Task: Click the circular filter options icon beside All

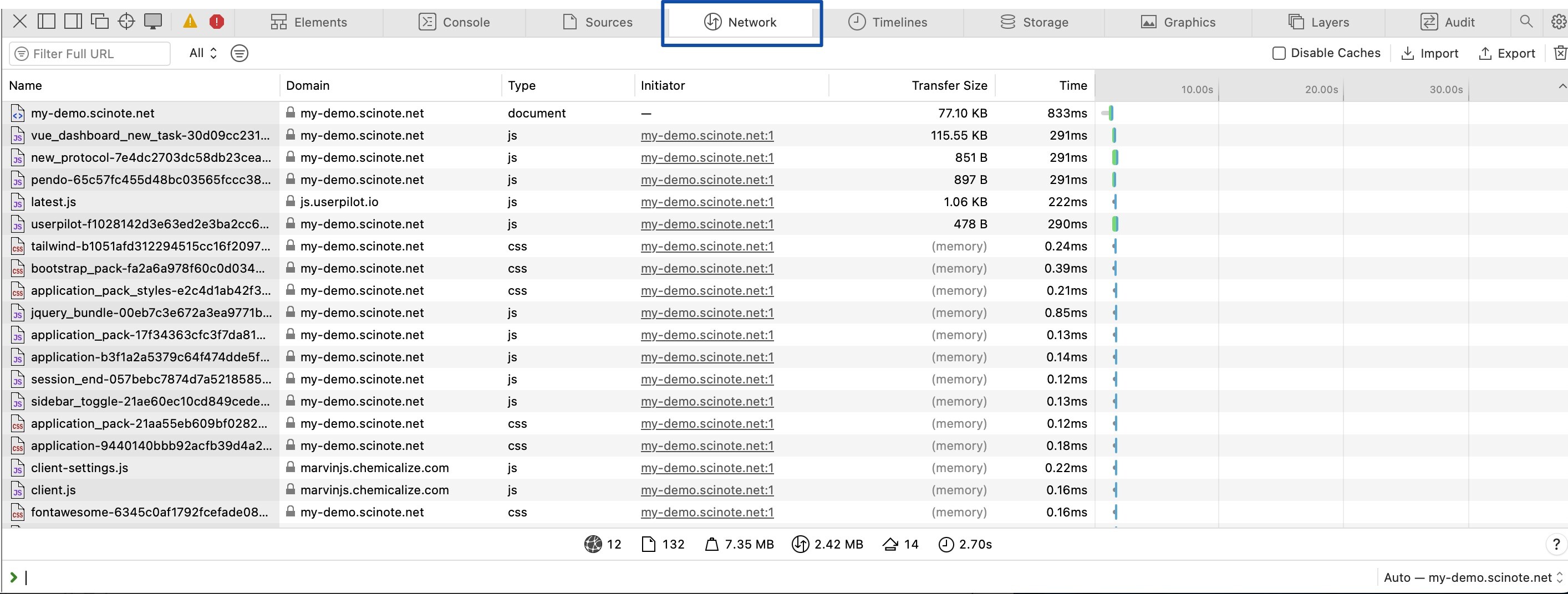Action: click(239, 54)
